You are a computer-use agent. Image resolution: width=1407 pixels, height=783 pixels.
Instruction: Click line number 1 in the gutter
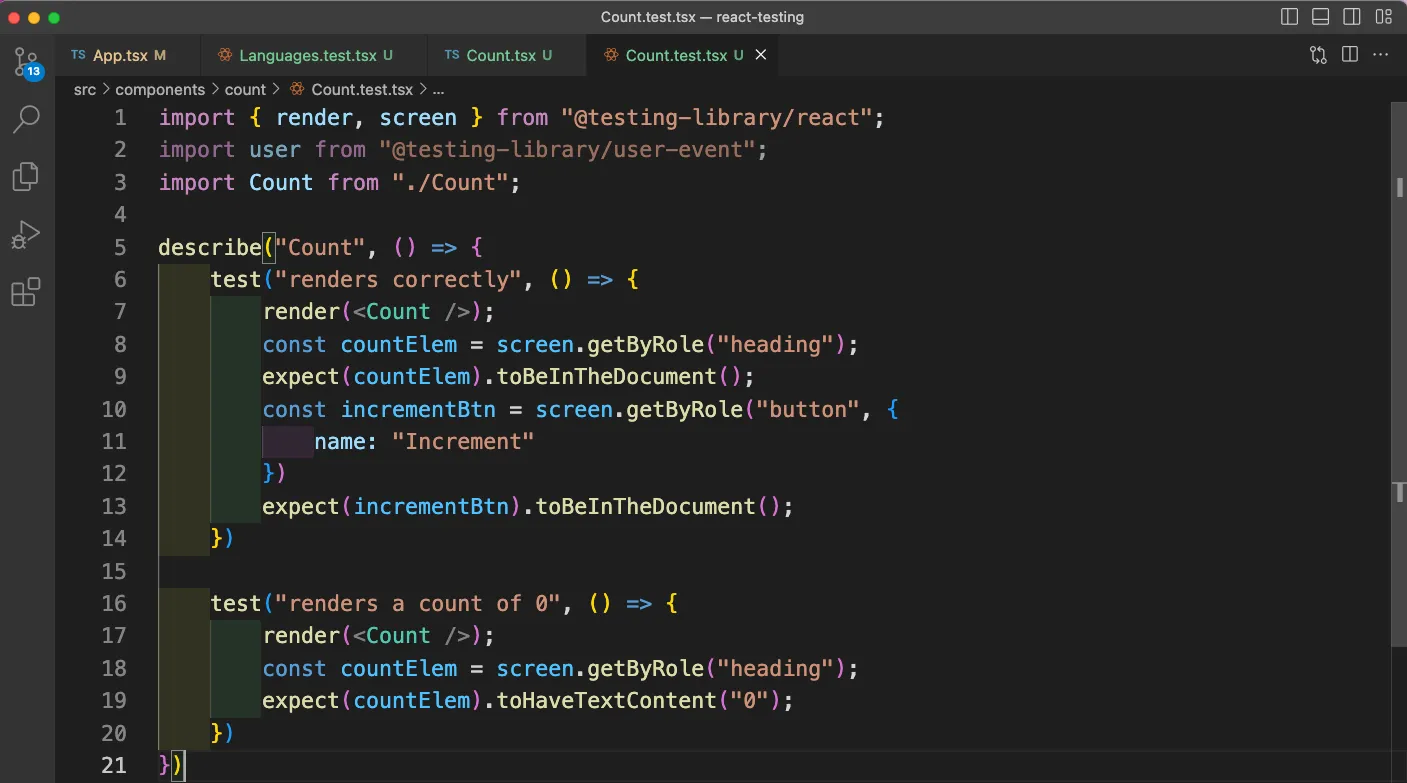tap(121, 118)
